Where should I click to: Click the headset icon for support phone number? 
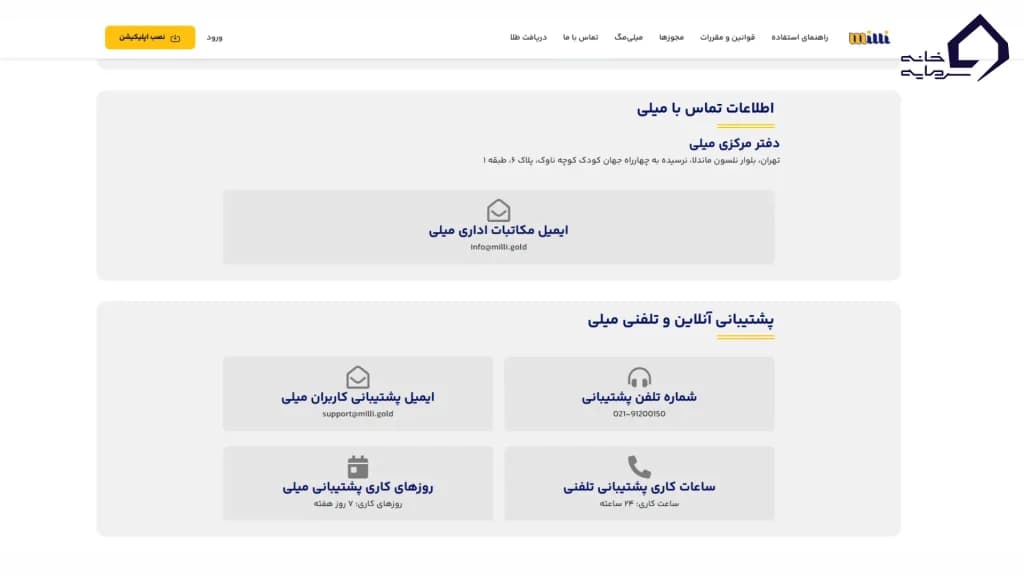[x=639, y=378]
